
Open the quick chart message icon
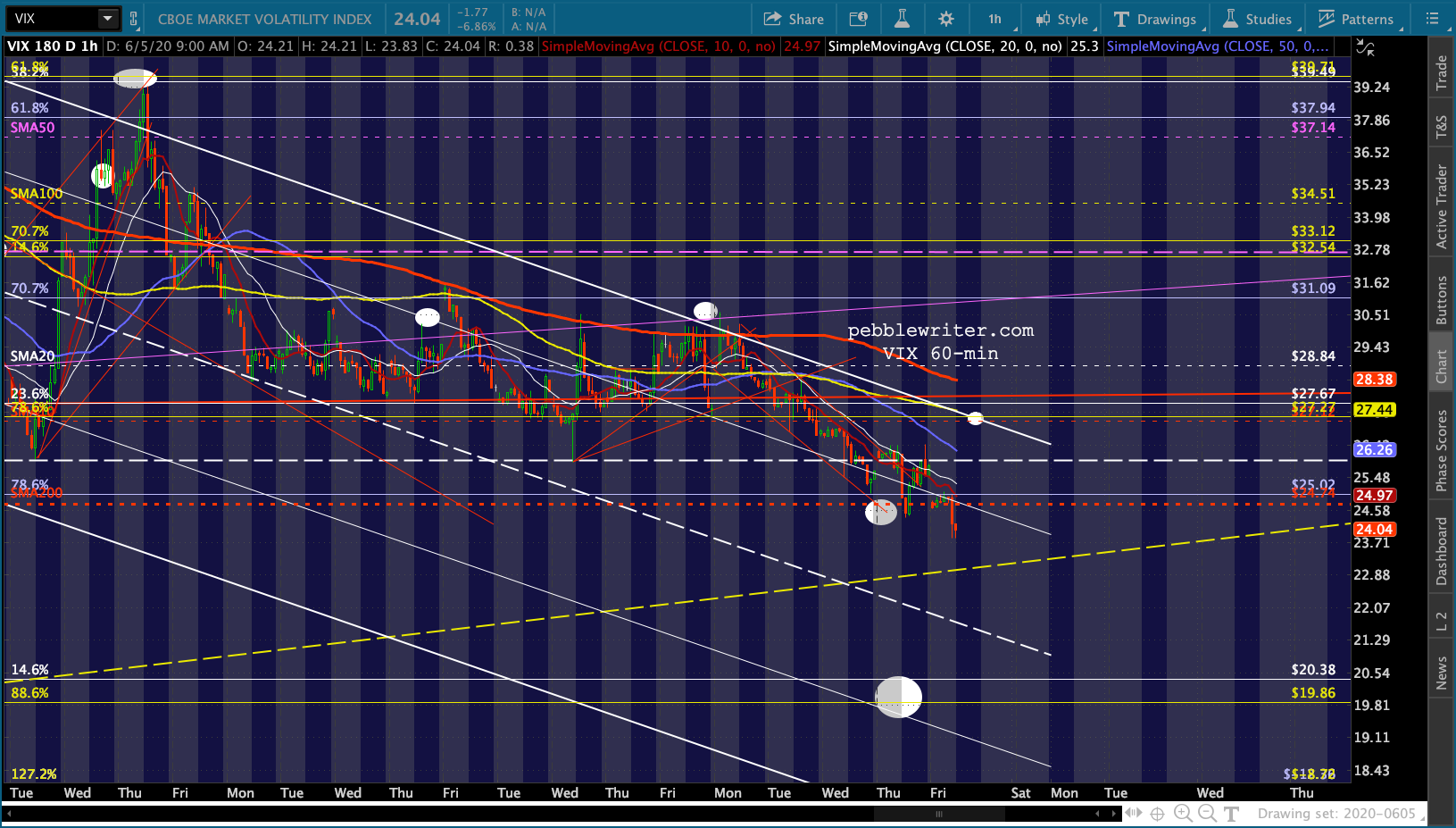(x=858, y=19)
